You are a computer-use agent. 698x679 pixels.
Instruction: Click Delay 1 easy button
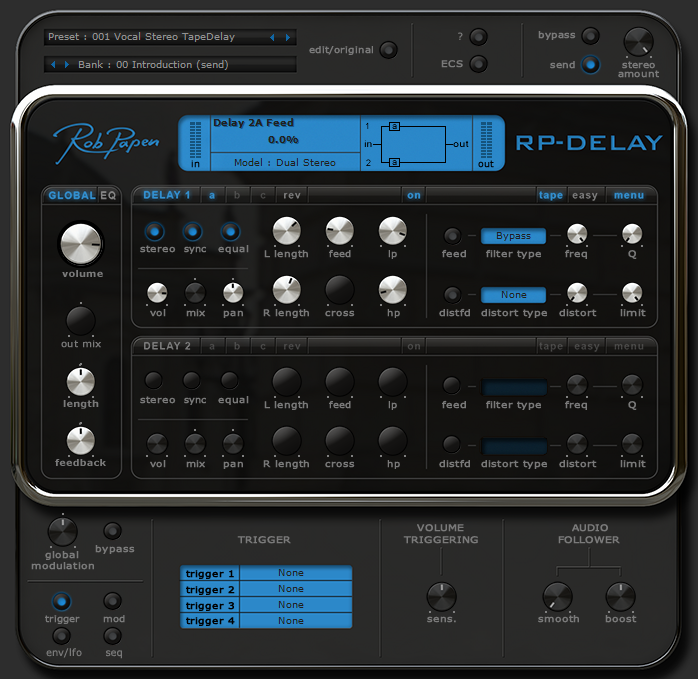[x=585, y=195]
